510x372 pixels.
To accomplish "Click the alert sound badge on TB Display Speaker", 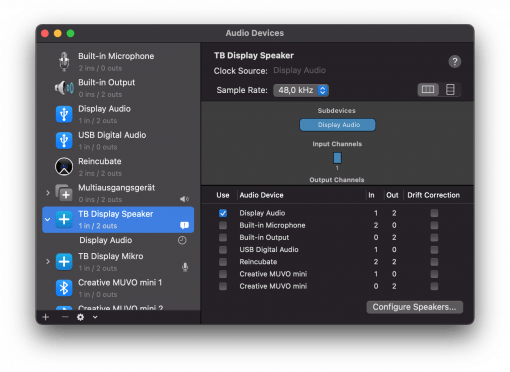I will (x=184, y=226).
